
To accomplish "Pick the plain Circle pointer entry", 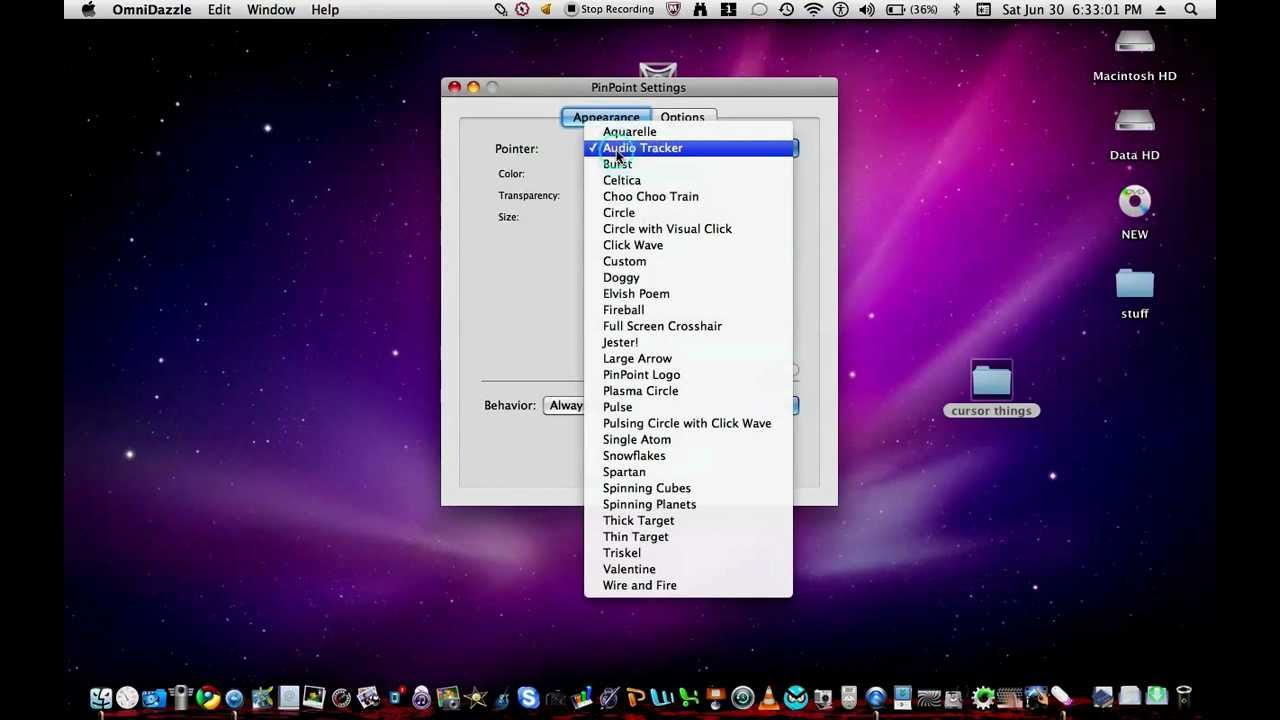I will (688, 213).
